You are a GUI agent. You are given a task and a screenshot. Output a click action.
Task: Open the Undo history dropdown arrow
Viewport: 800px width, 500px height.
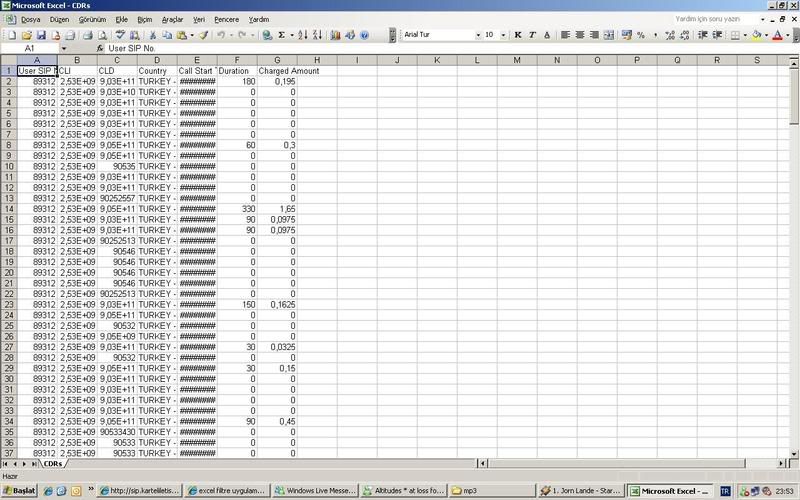(231, 35)
